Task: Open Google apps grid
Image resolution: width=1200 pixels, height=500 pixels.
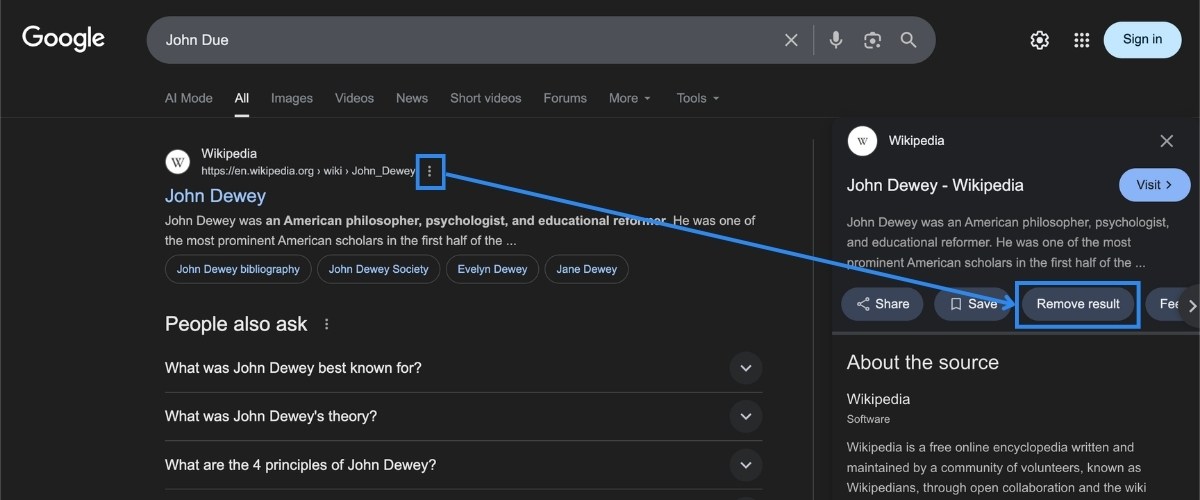Action: (x=1081, y=40)
